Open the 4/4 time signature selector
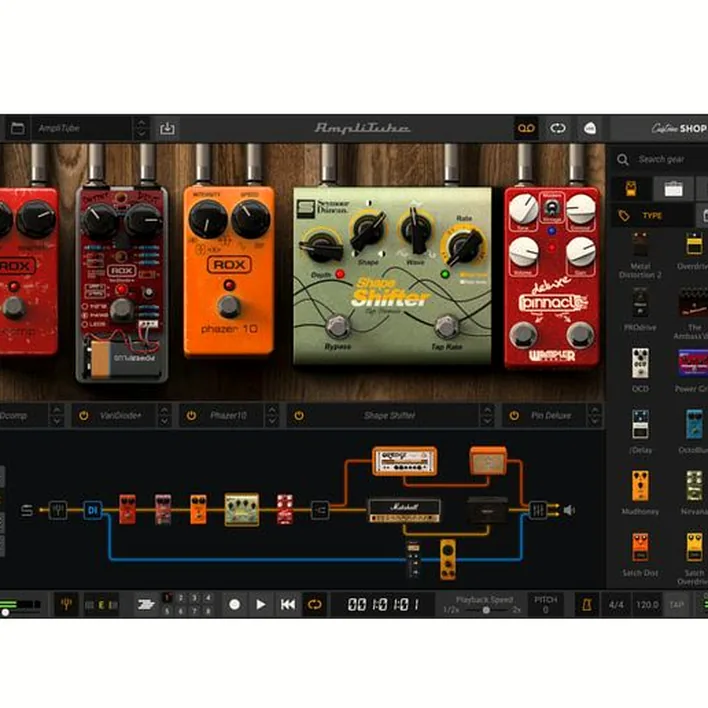Image resolution: width=708 pixels, height=708 pixels. [x=616, y=605]
